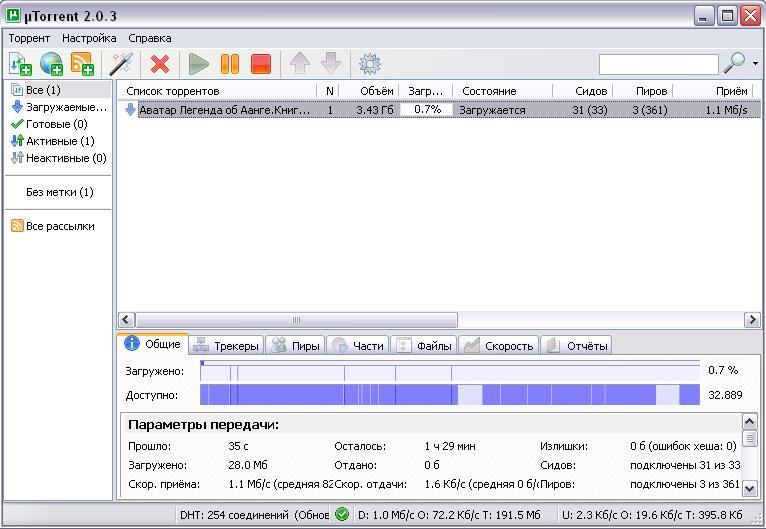Click the µTorrent title bar icon
The height and width of the screenshot is (529, 766).
pos(13,15)
